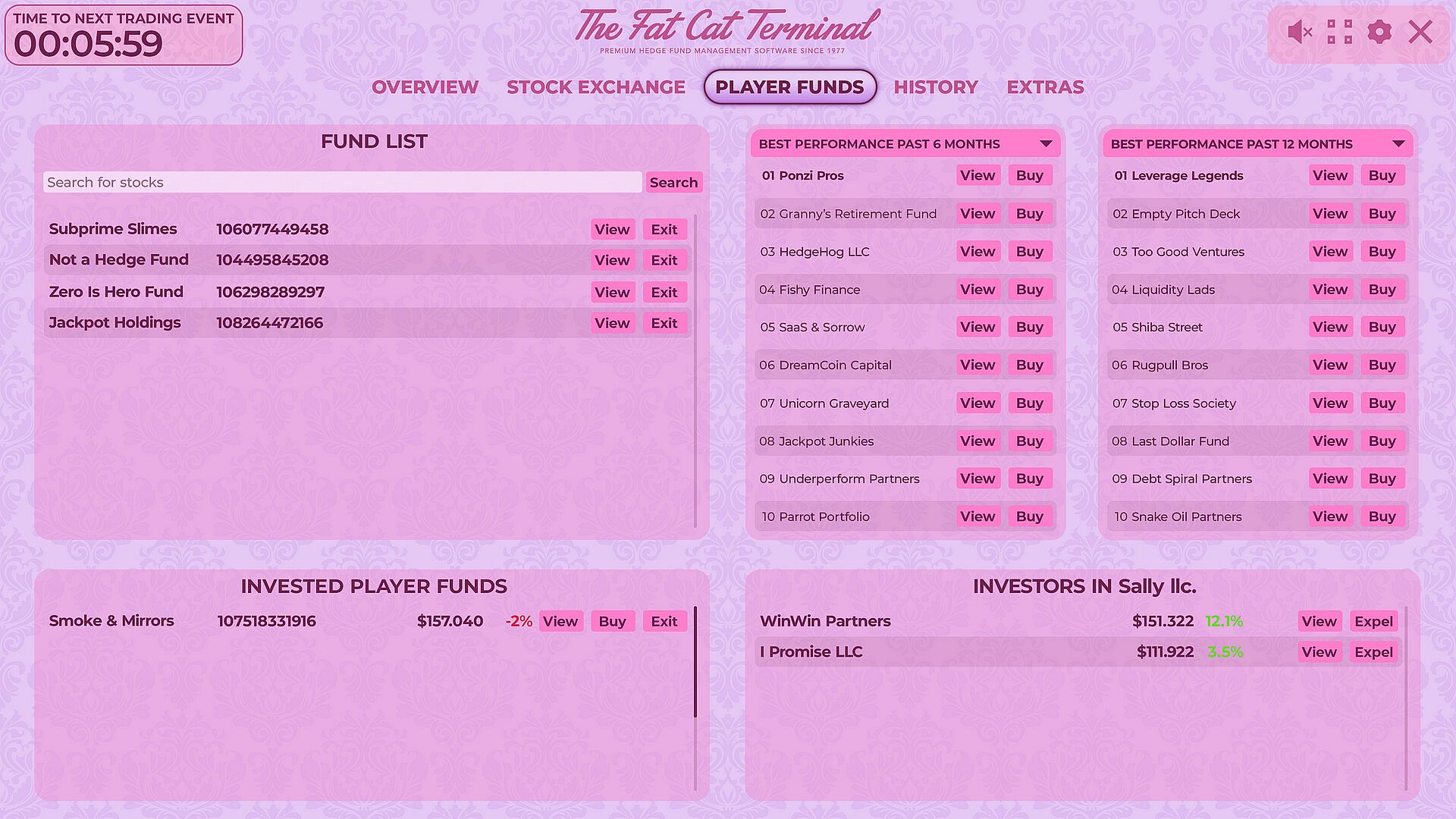Image resolution: width=1456 pixels, height=819 pixels.
Task: Buy more of Smoke & Mirrors
Action: [612, 622]
